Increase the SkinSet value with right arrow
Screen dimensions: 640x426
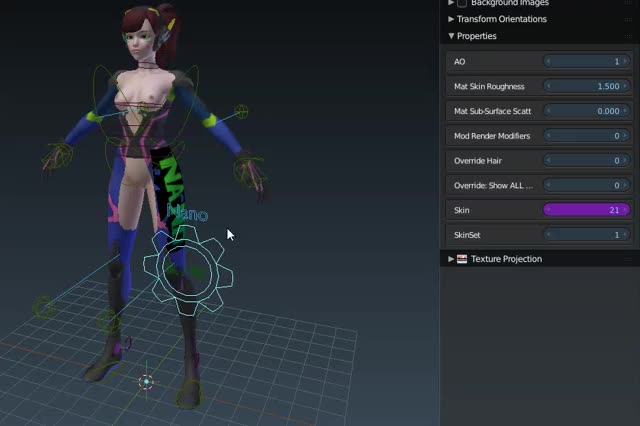[625, 235]
